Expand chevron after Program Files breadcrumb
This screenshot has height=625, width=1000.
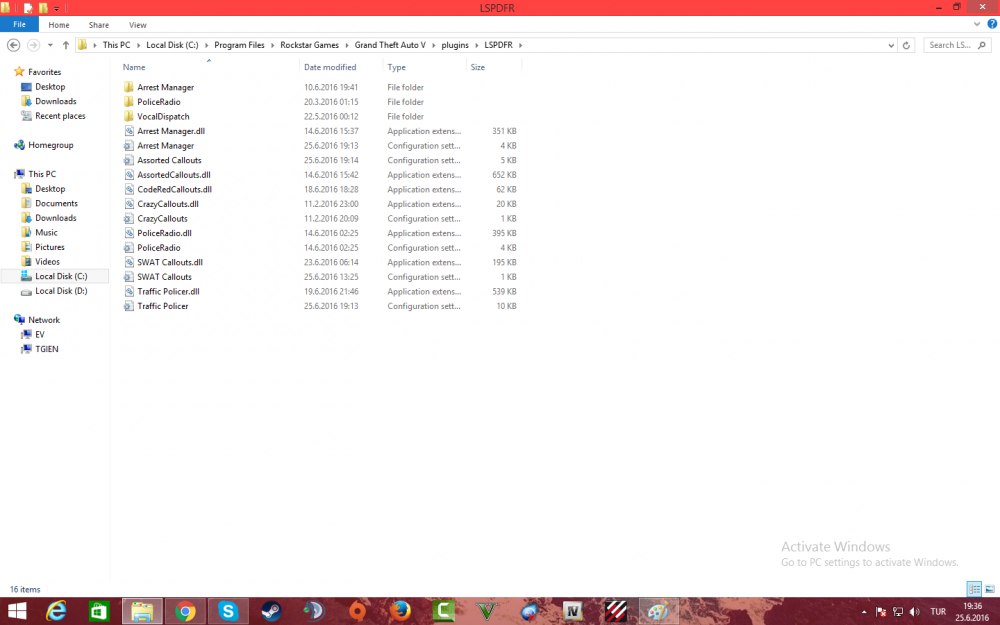pos(272,45)
